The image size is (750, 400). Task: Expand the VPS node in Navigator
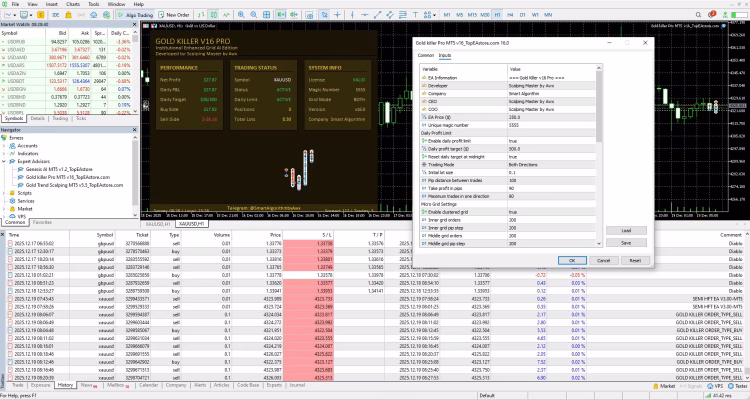(x=4, y=216)
